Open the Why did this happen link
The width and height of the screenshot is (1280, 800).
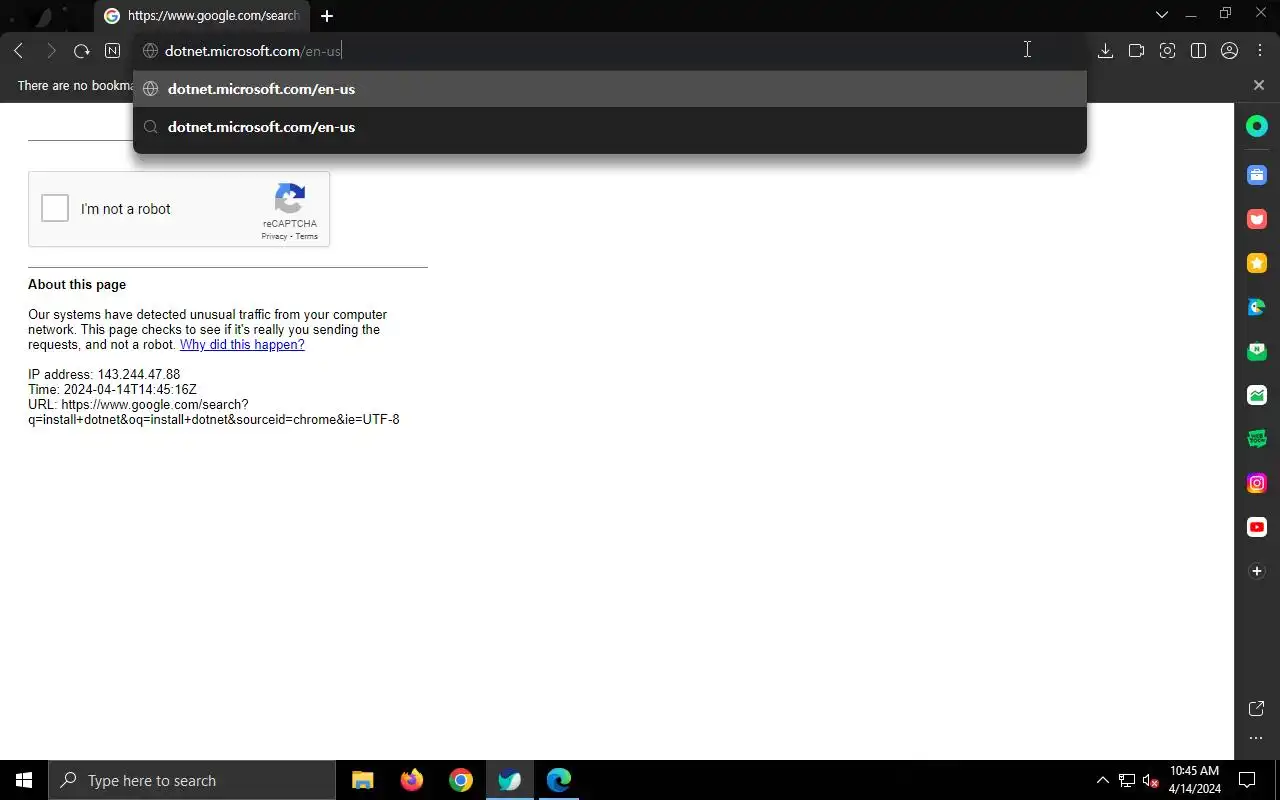[242, 344]
